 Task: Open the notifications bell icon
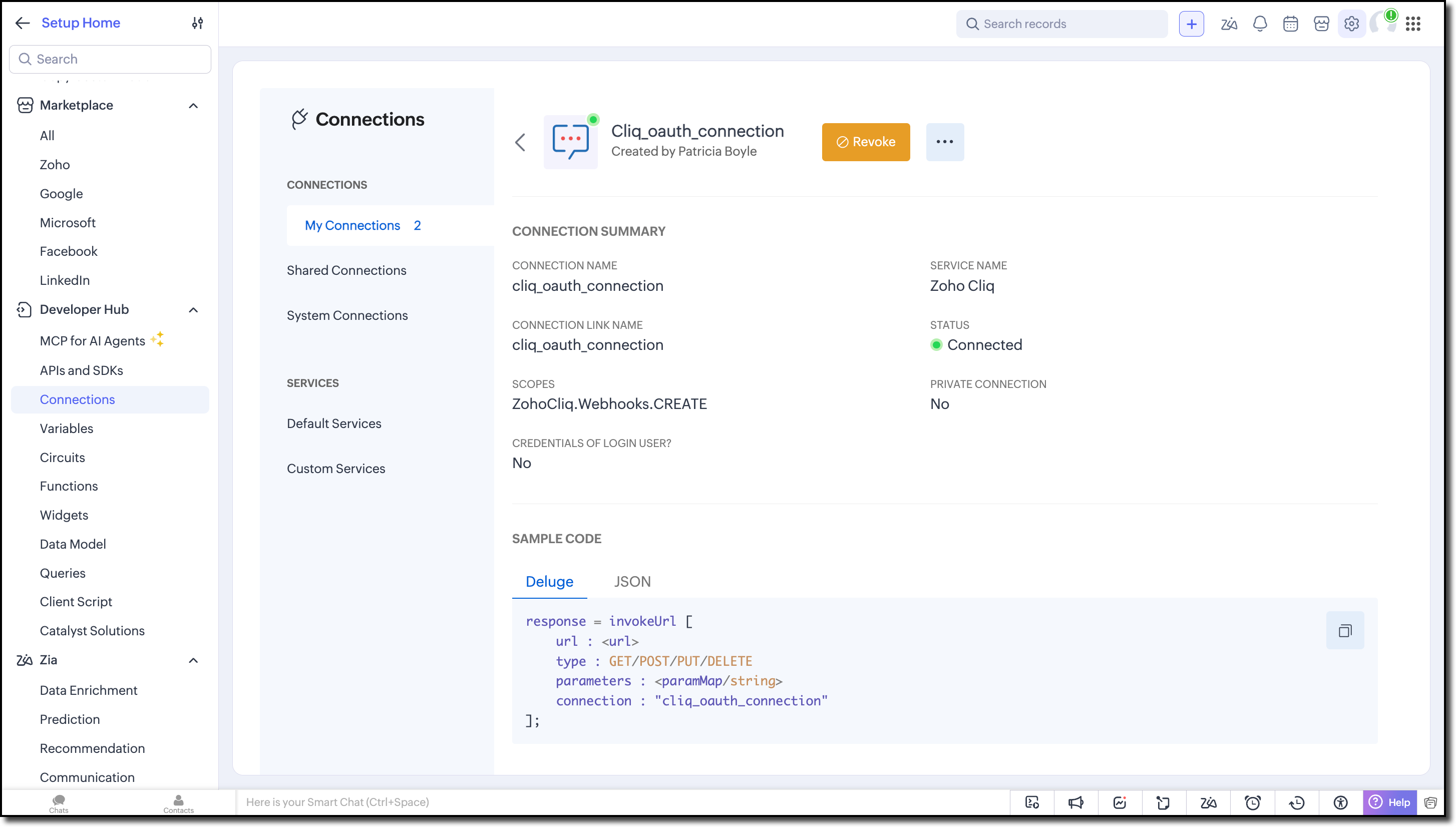pos(1260,24)
